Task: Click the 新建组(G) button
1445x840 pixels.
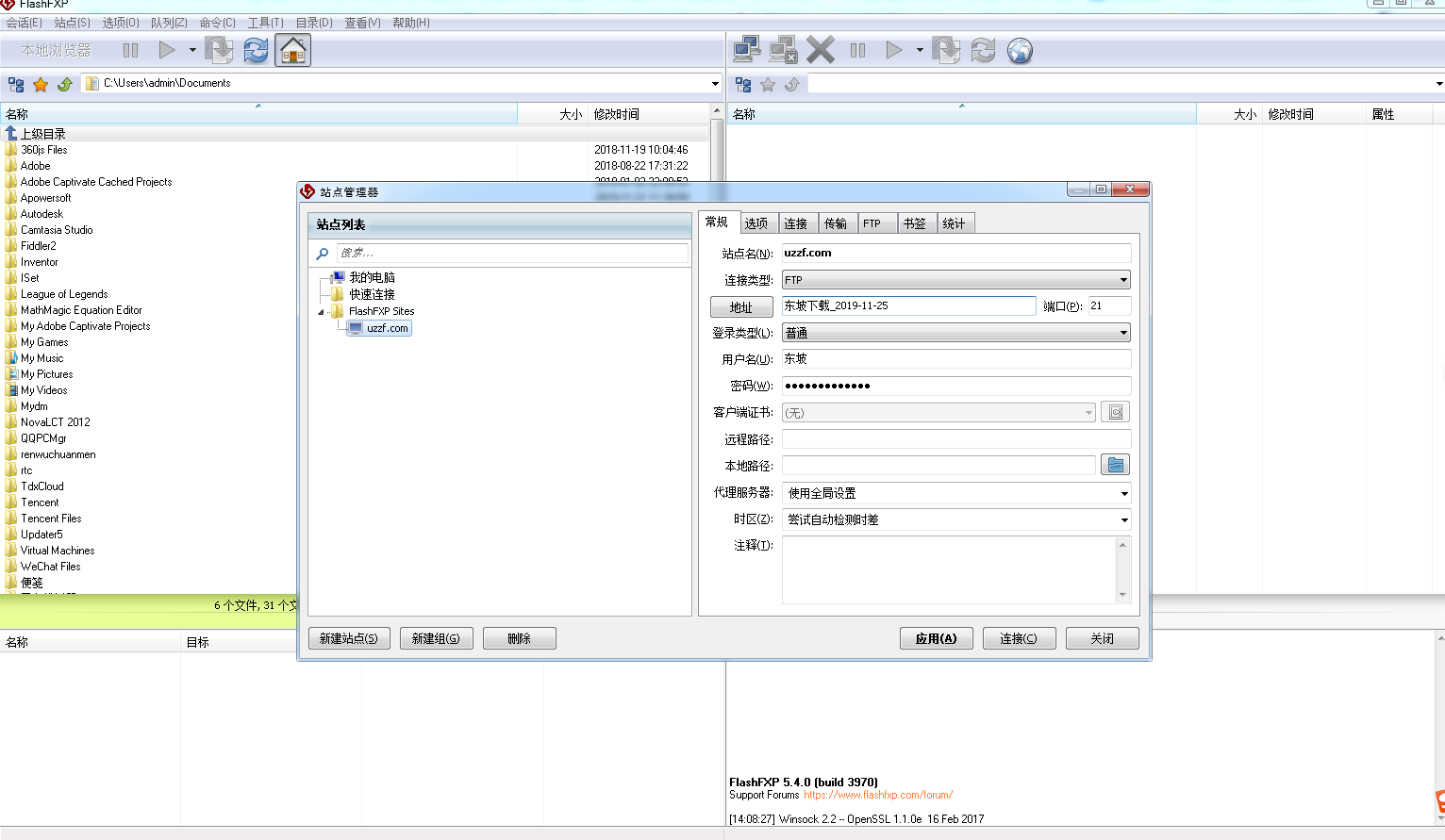Action: coord(436,638)
